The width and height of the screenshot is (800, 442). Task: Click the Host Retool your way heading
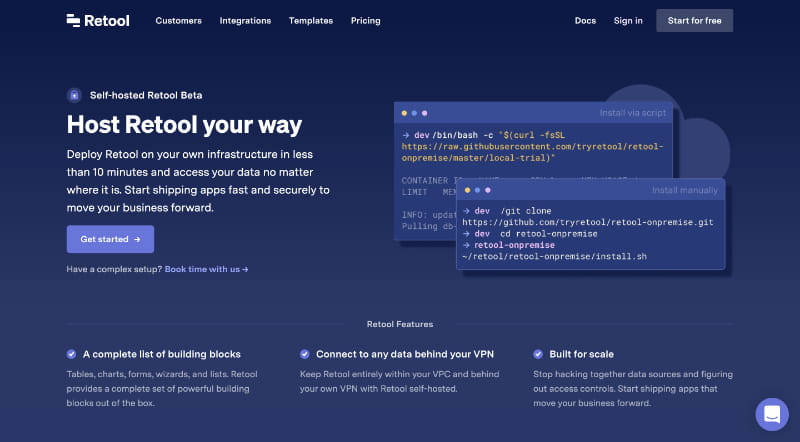coord(184,125)
